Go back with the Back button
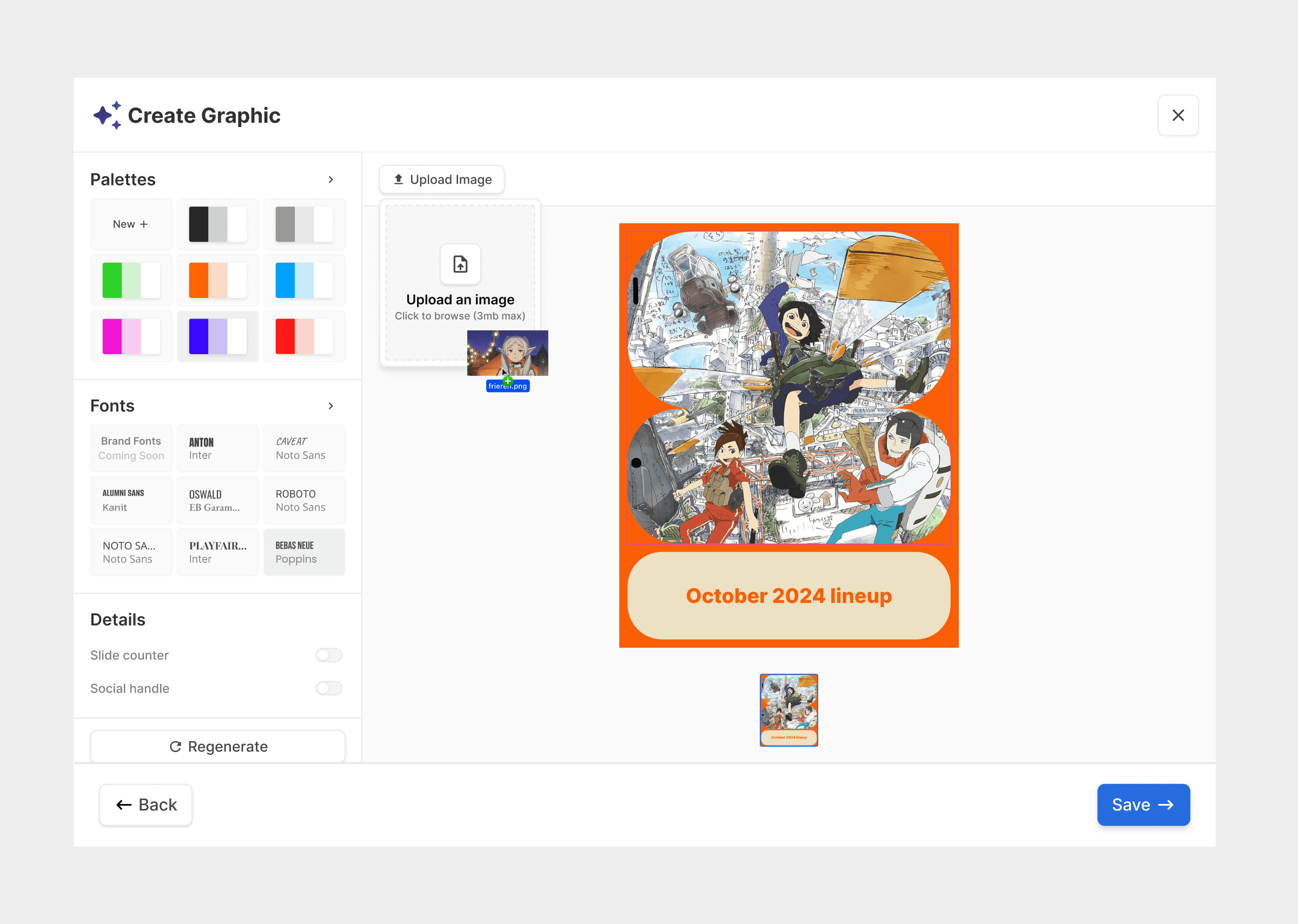1298x924 pixels. [145, 805]
